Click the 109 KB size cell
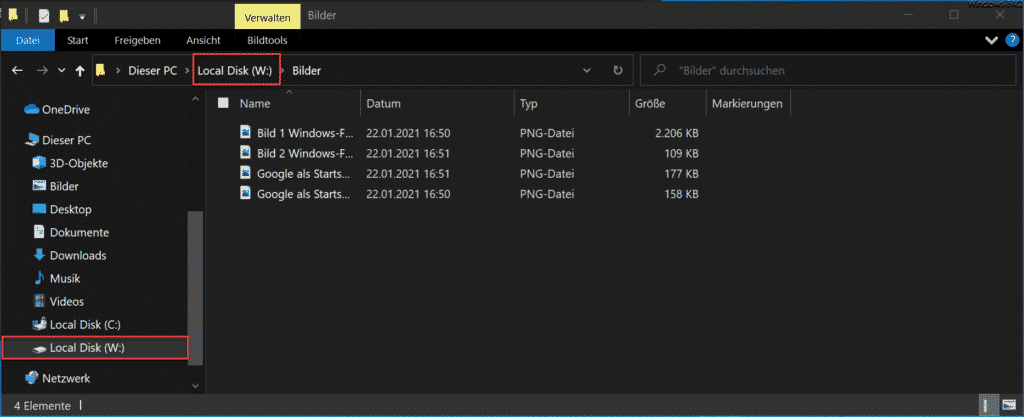Viewport: 1024px width, 417px height. point(681,153)
